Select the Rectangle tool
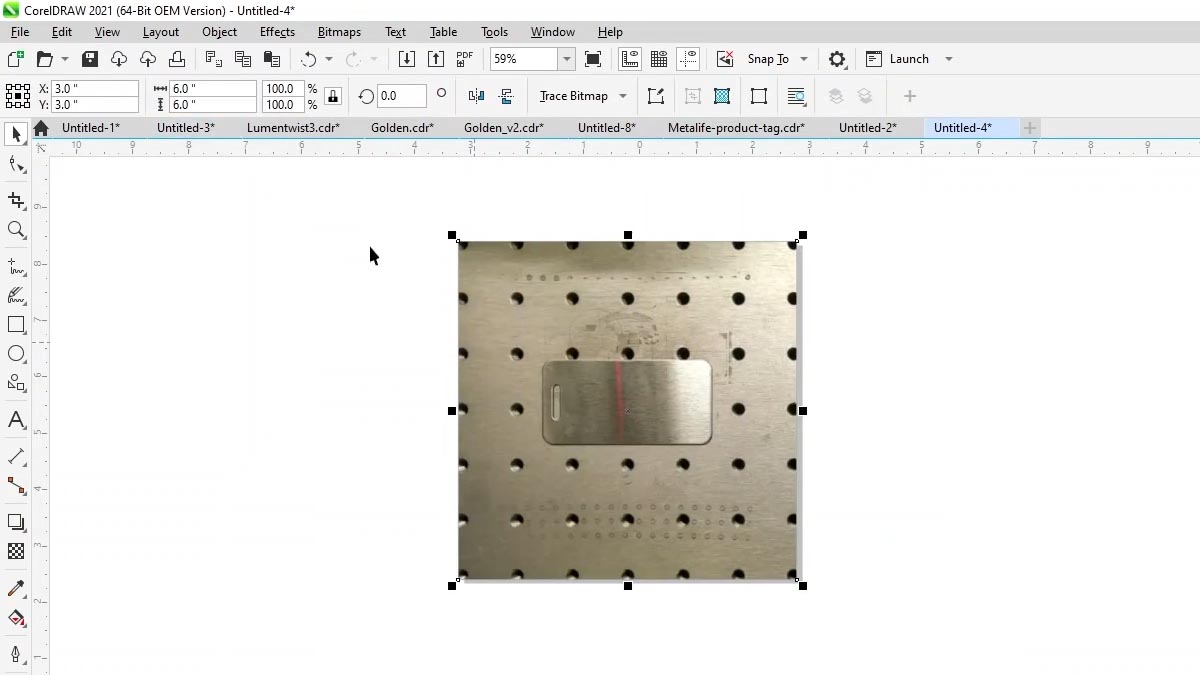This screenshot has height=675, width=1200. click(x=15, y=324)
